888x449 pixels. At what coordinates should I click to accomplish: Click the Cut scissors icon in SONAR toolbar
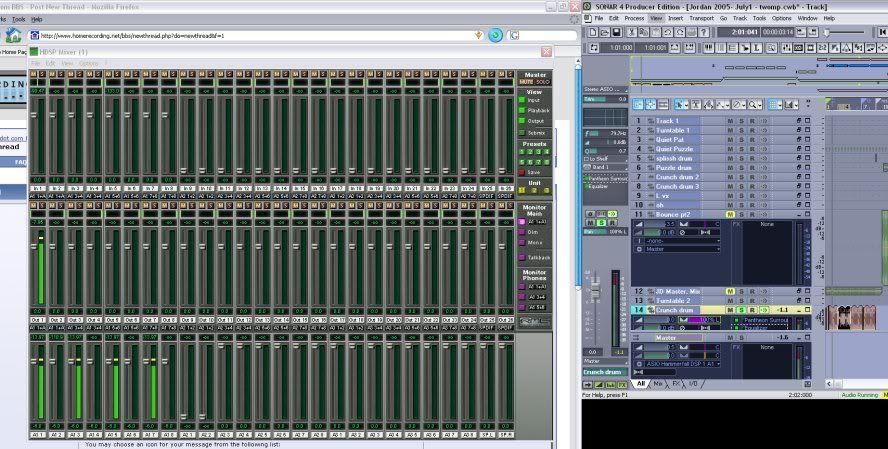[631, 33]
